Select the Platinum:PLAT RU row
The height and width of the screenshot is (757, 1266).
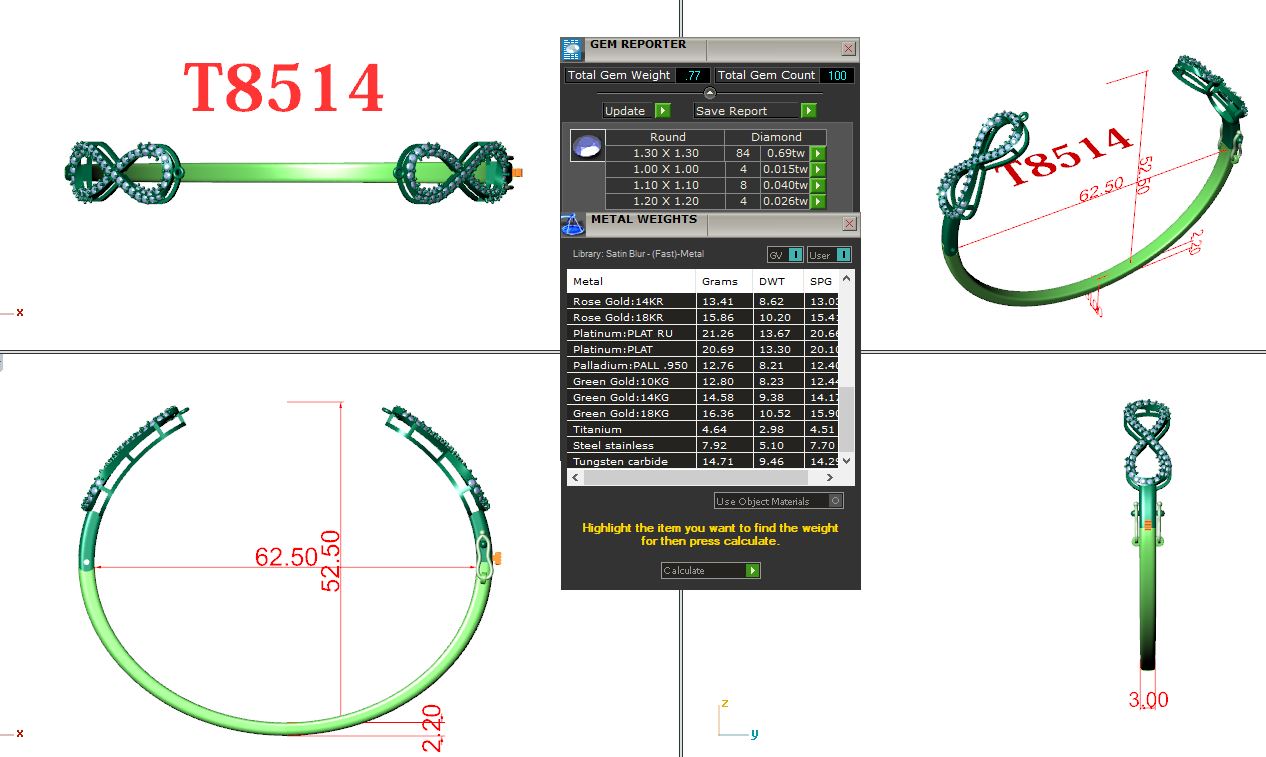point(630,333)
